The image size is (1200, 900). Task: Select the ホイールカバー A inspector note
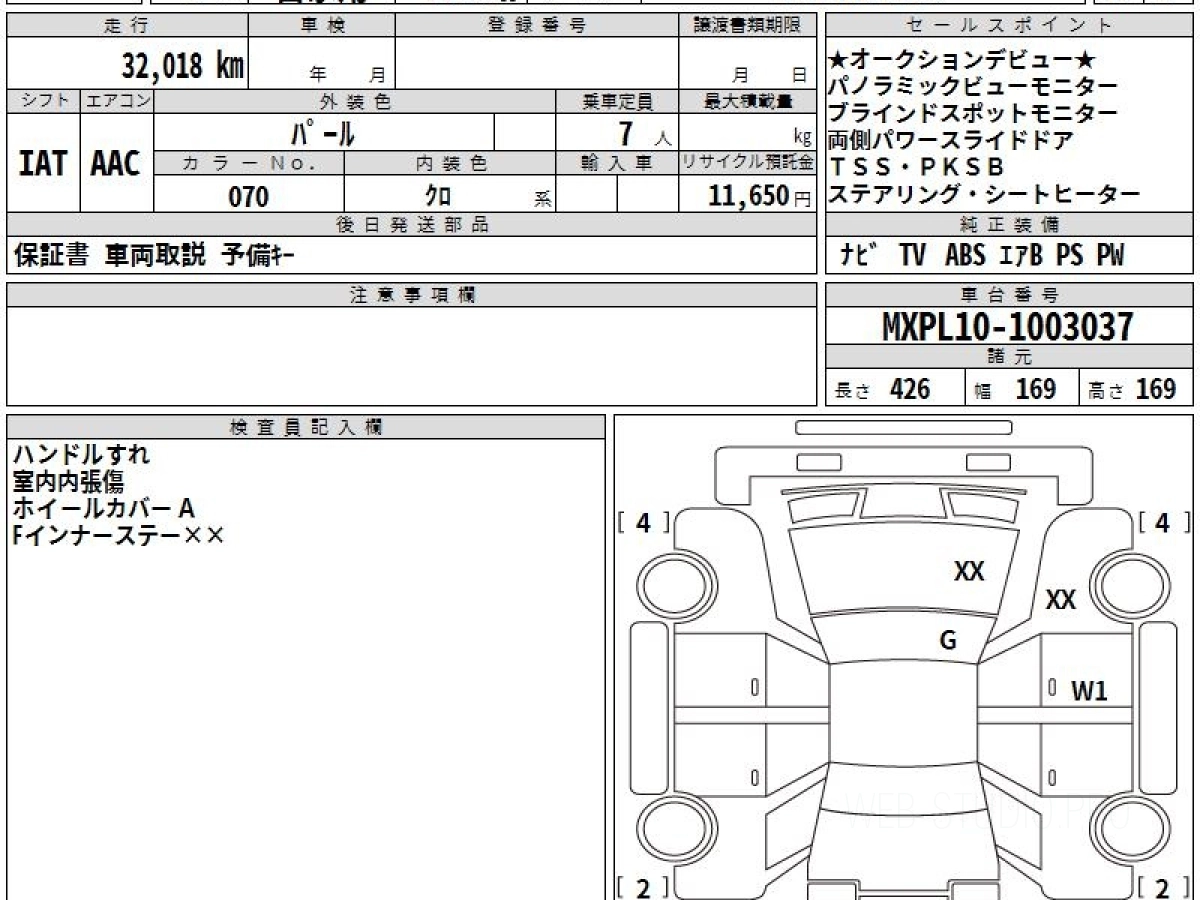click(x=103, y=508)
